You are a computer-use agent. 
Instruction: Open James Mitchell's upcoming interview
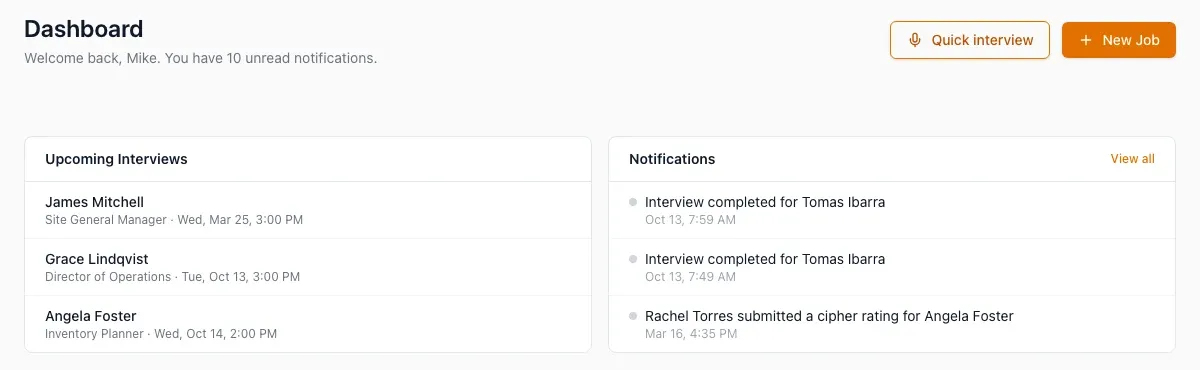click(308, 210)
